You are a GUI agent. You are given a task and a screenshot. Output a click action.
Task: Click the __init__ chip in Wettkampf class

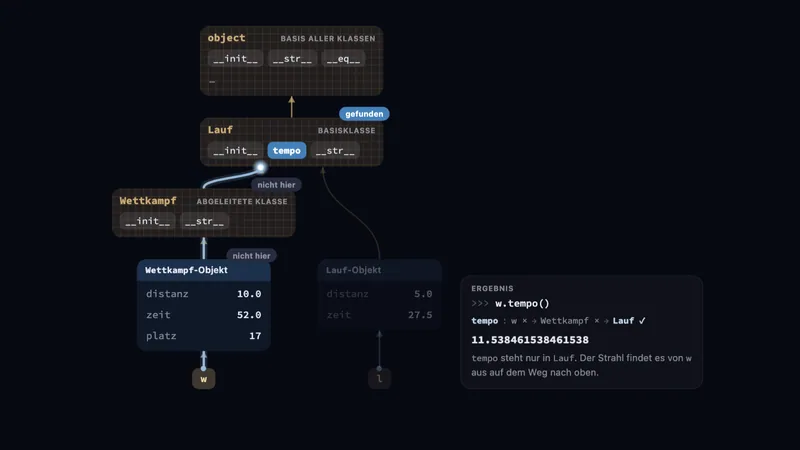[148, 221]
